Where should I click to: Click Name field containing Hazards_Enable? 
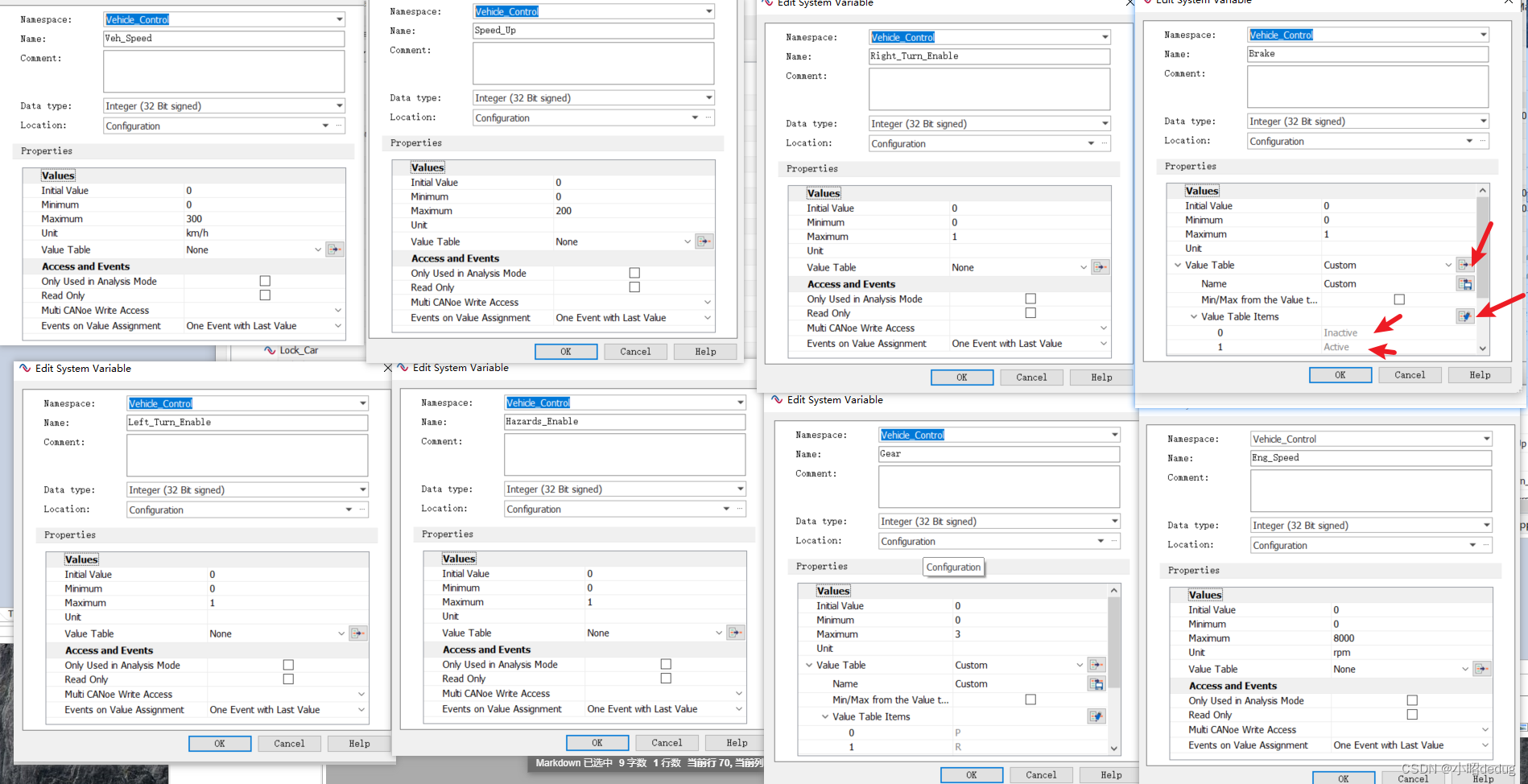point(625,422)
